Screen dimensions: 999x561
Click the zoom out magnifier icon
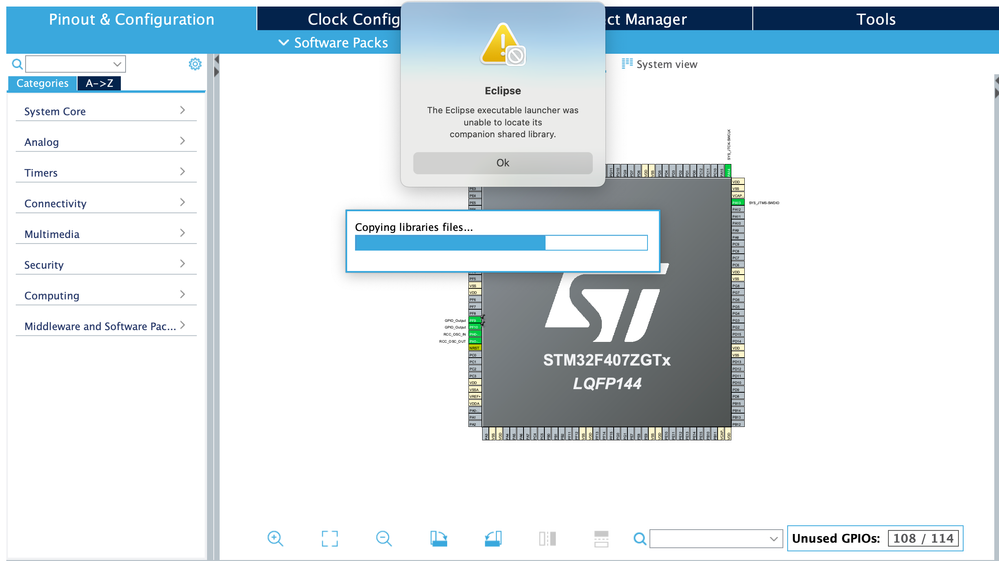point(384,539)
